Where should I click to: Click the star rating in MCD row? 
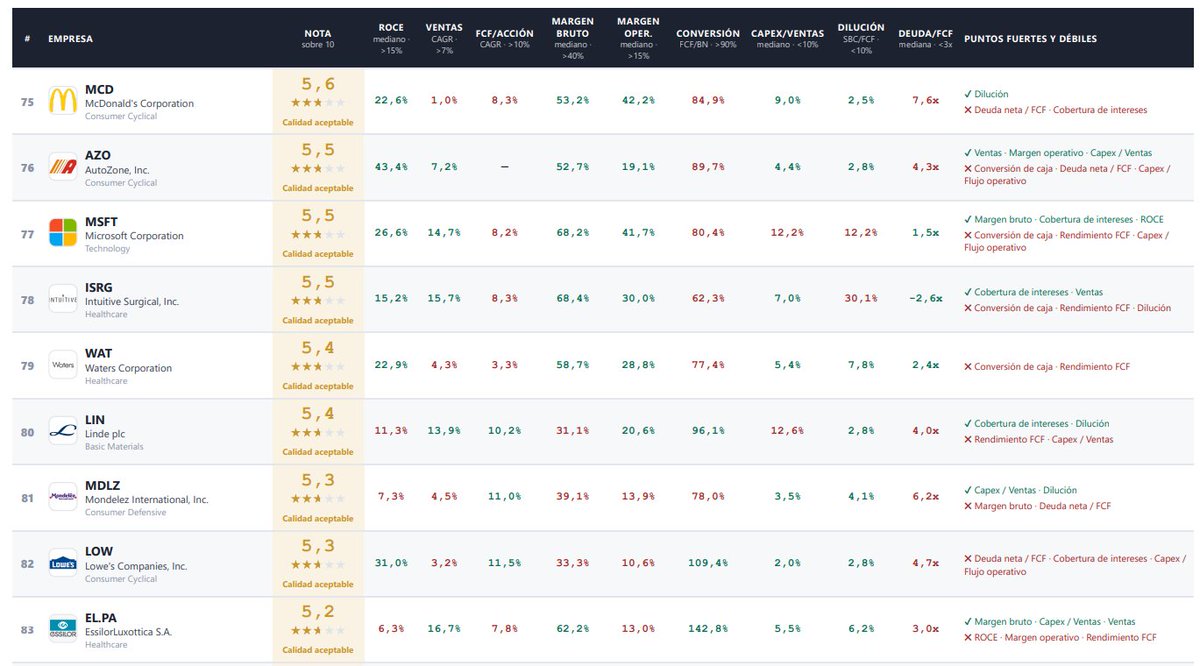point(318,103)
